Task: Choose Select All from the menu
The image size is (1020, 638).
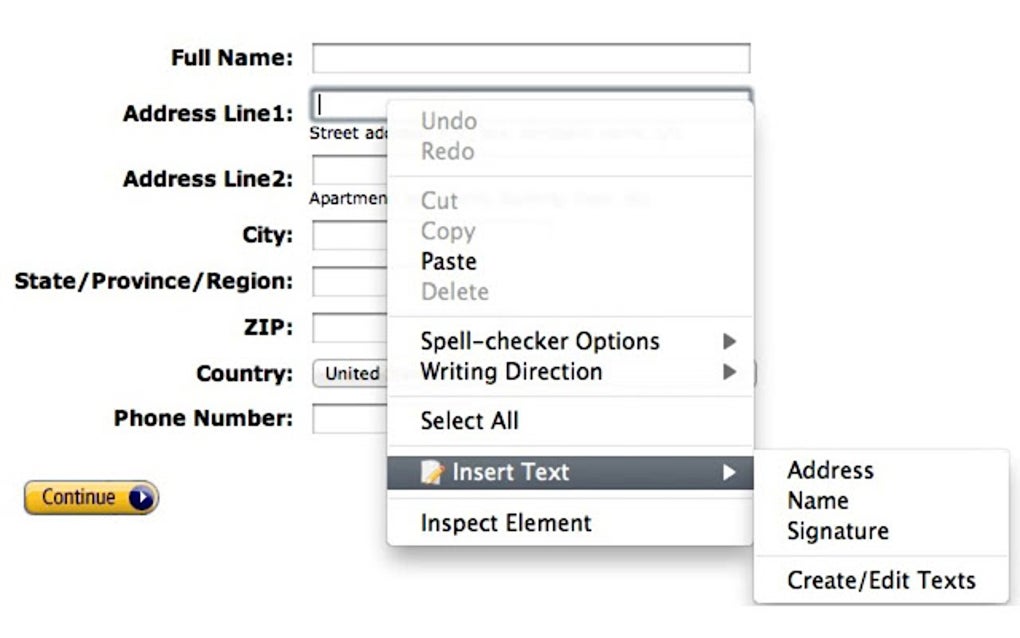Action: (x=470, y=421)
